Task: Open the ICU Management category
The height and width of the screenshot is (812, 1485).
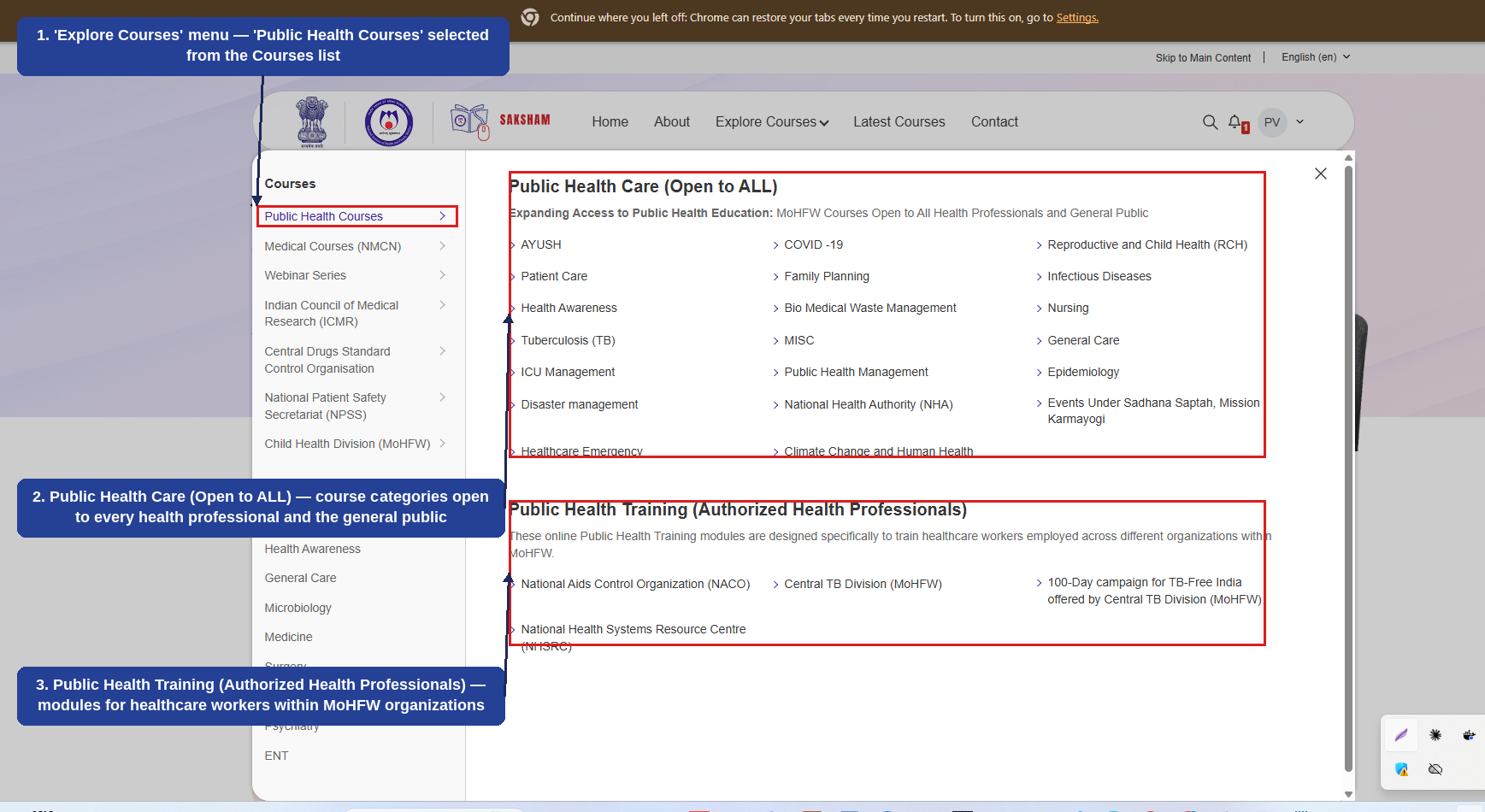Action: [x=568, y=372]
